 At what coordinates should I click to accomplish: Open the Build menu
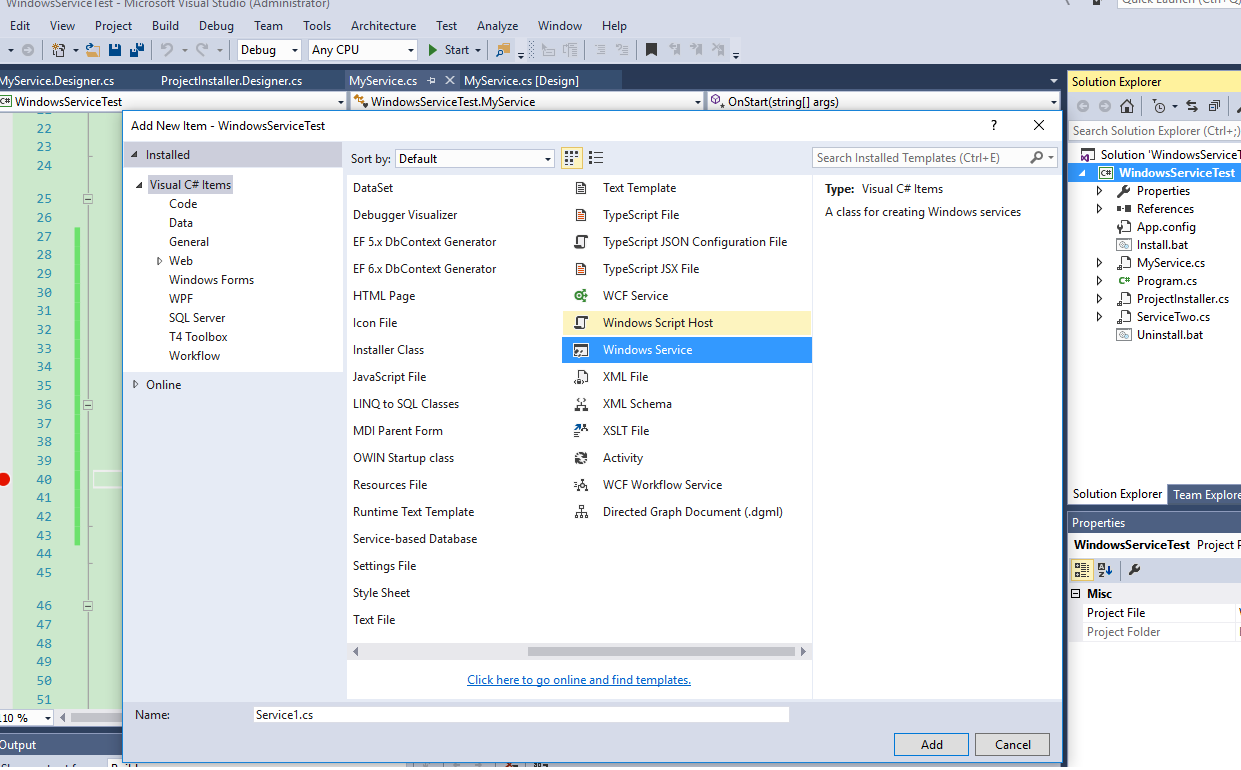click(165, 26)
